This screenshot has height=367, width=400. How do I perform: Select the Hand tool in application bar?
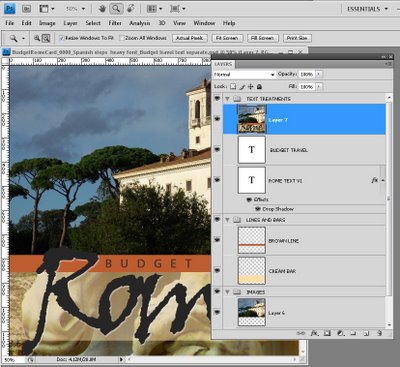(x=102, y=9)
